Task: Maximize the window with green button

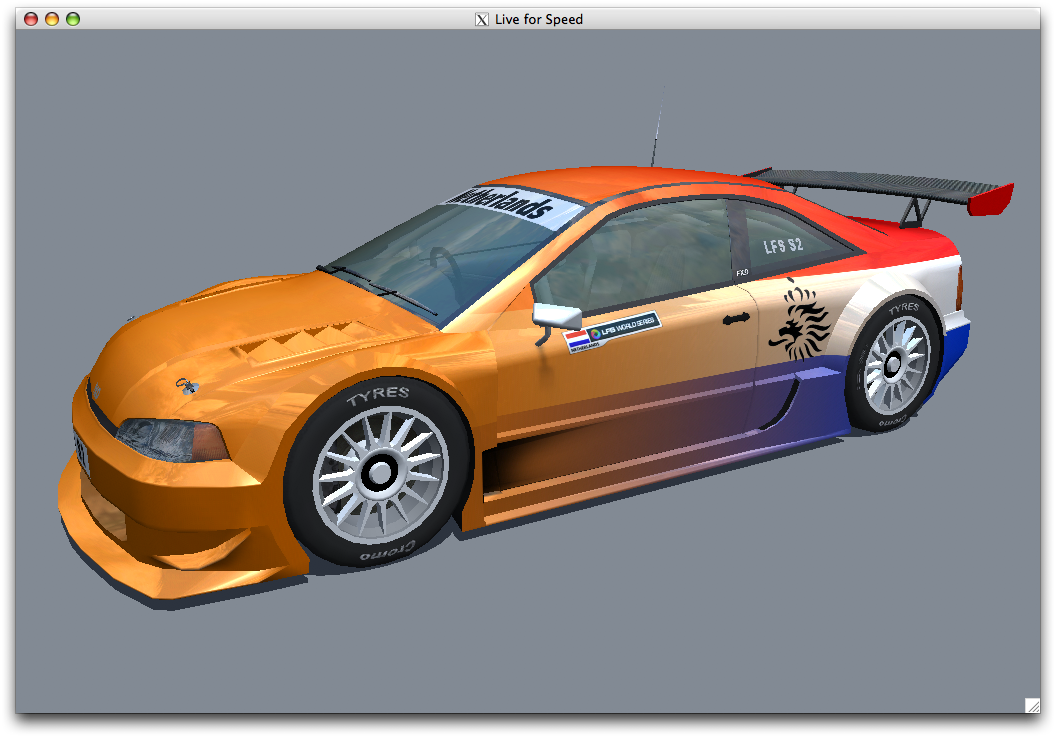Action: tap(73, 19)
